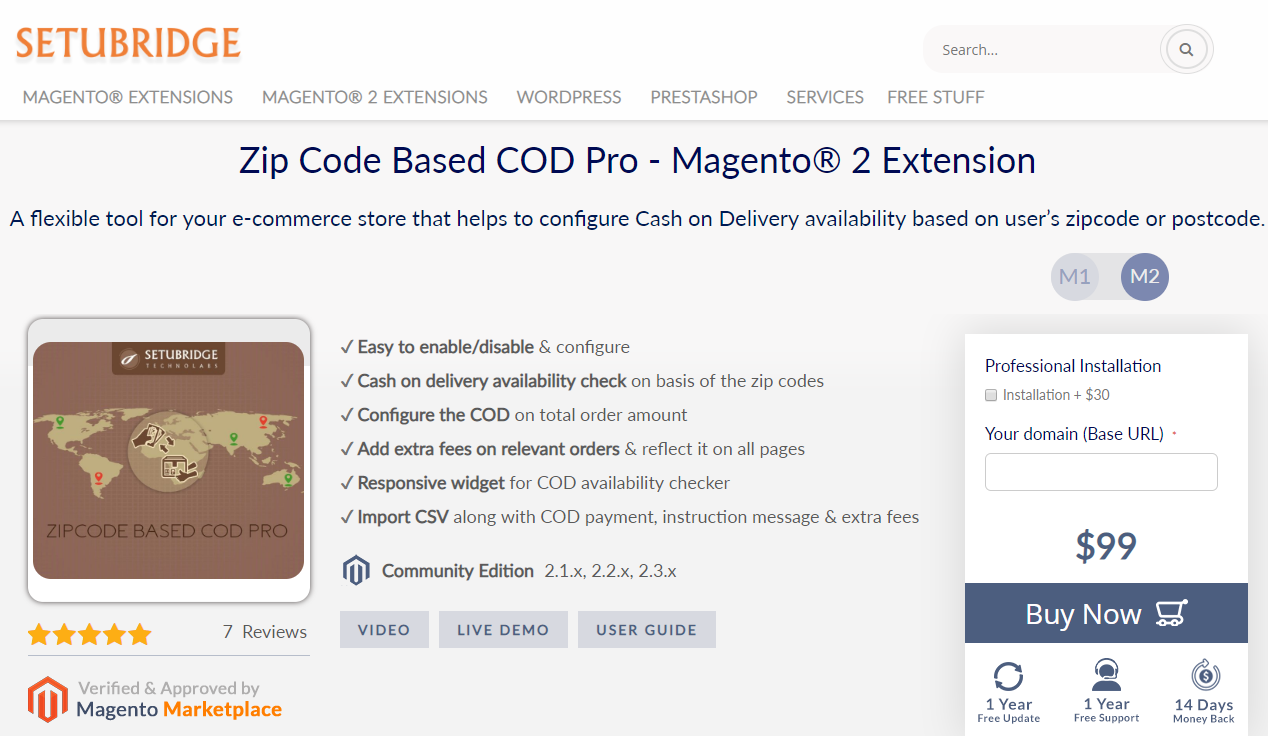
Task: Click the 1 Year Free Update refresh icon
Action: pos(1009,676)
